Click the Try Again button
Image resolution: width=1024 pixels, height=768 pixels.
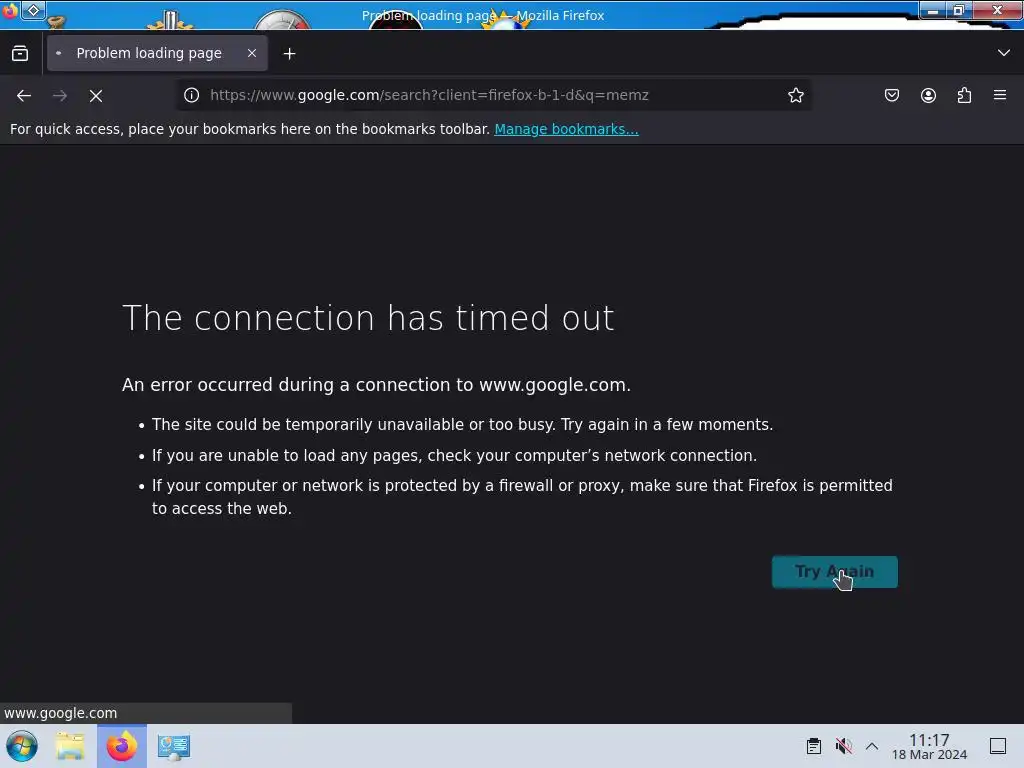pos(835,572)
